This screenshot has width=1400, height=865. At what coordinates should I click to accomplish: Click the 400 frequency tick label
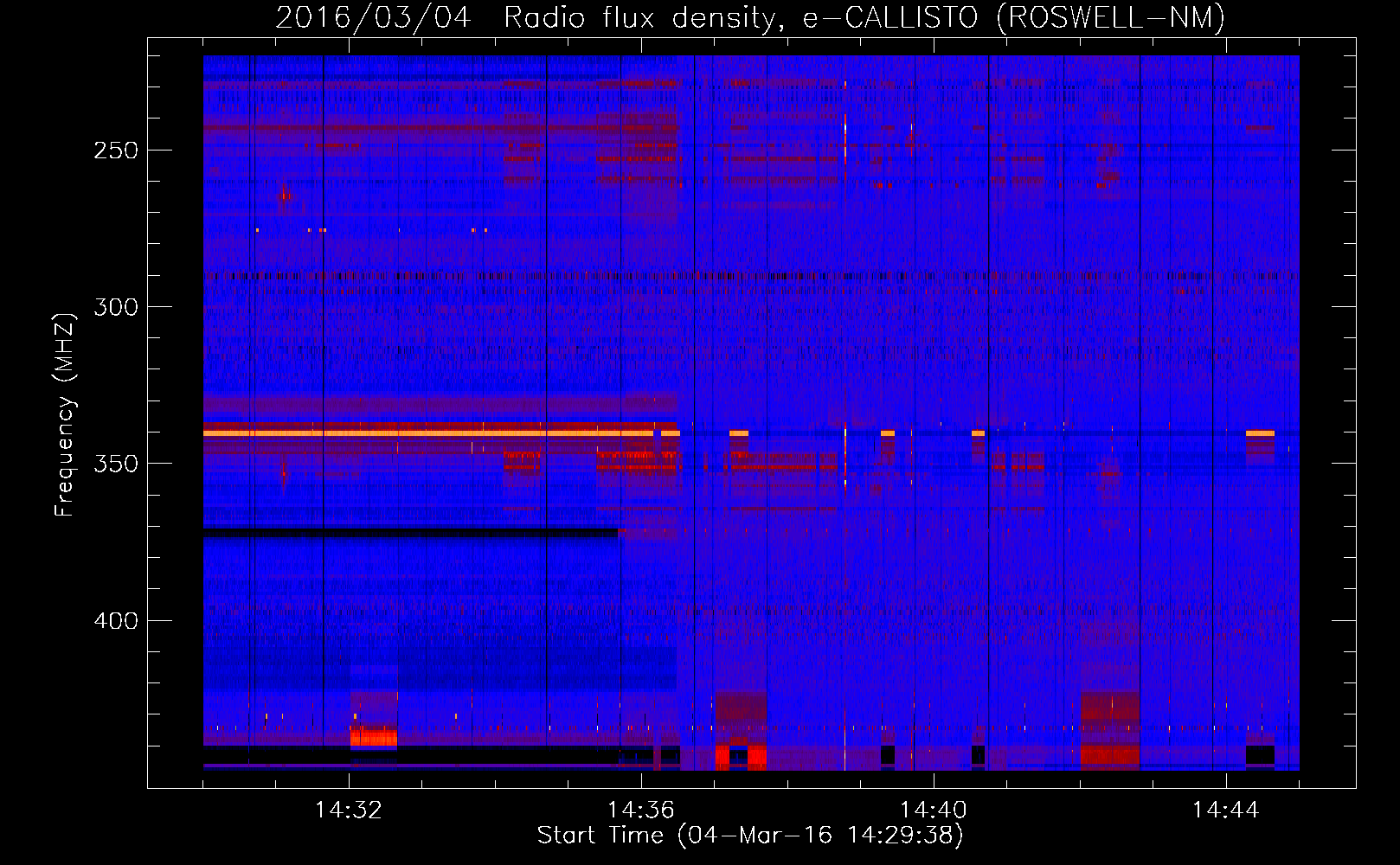[x=116, y=621]
